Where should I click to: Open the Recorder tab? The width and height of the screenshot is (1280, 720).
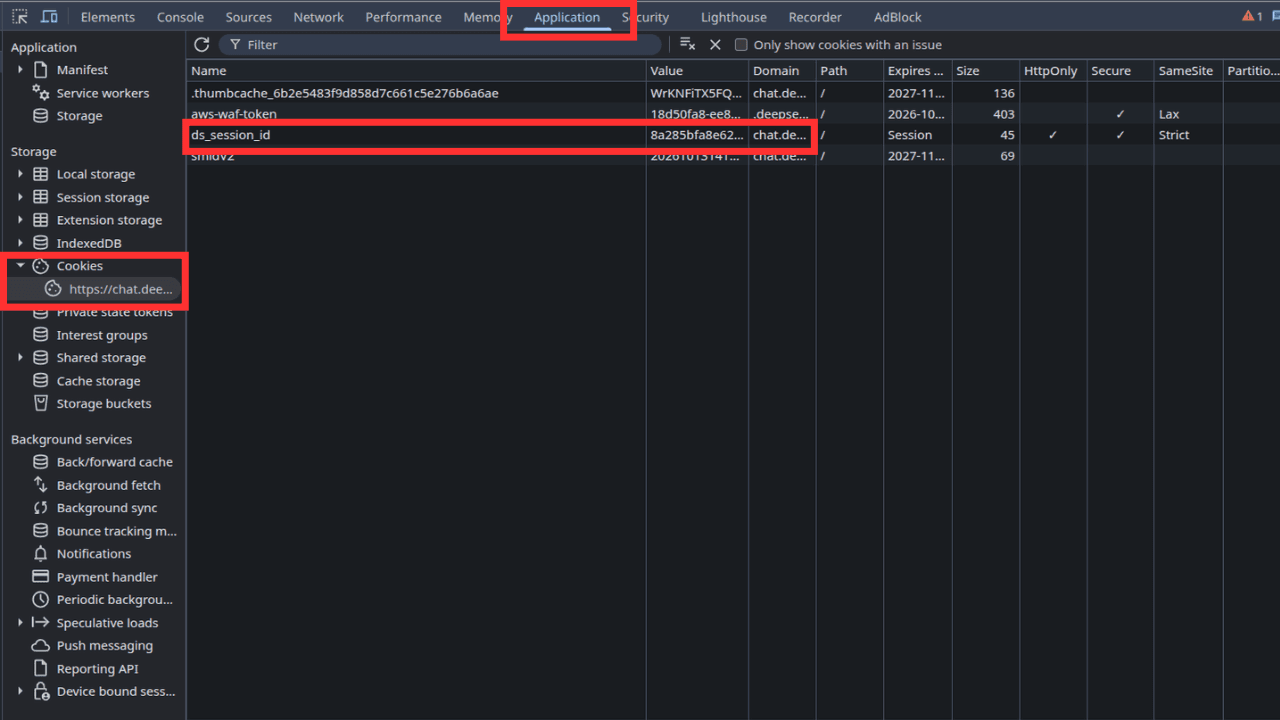point(815,17)
